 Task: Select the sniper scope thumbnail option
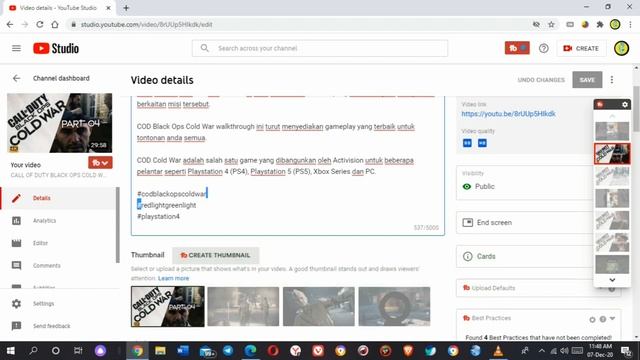coord(394,307)
